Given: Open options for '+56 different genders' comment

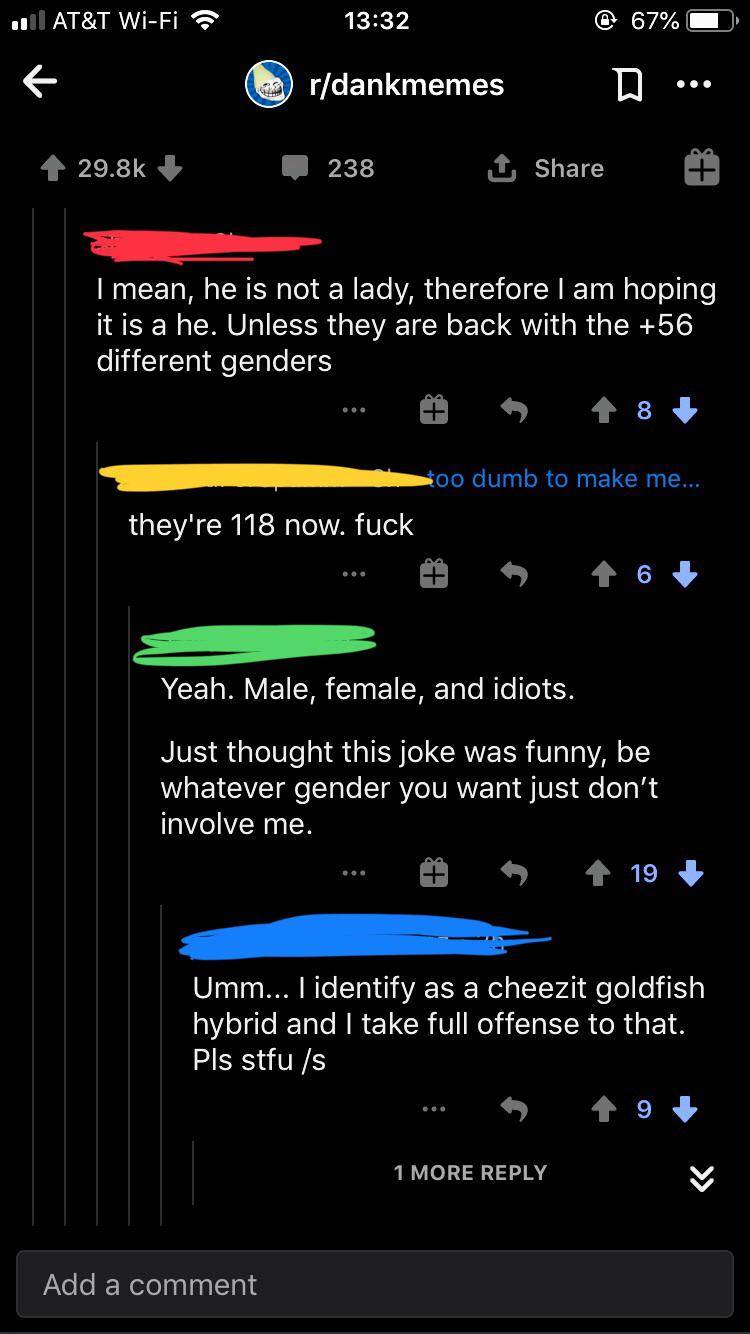Looking at the screenshot, I should click(x=352, y=410).
